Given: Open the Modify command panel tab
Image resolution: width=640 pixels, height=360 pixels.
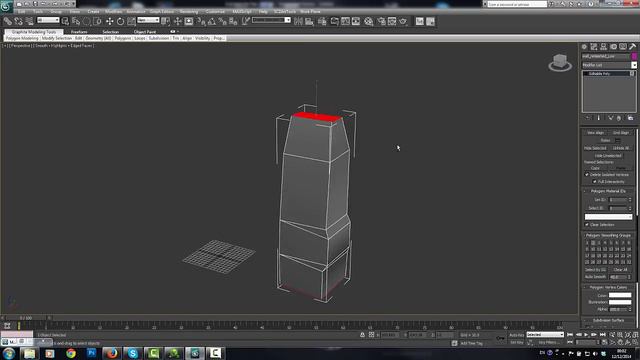Looking at the screenshot, I should pos(594,47).
